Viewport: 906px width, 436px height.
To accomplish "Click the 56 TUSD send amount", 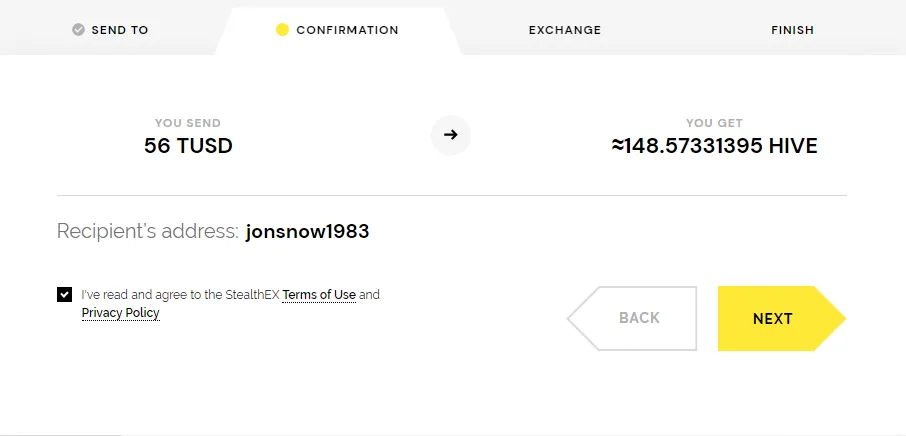I will tap(188, 146).
